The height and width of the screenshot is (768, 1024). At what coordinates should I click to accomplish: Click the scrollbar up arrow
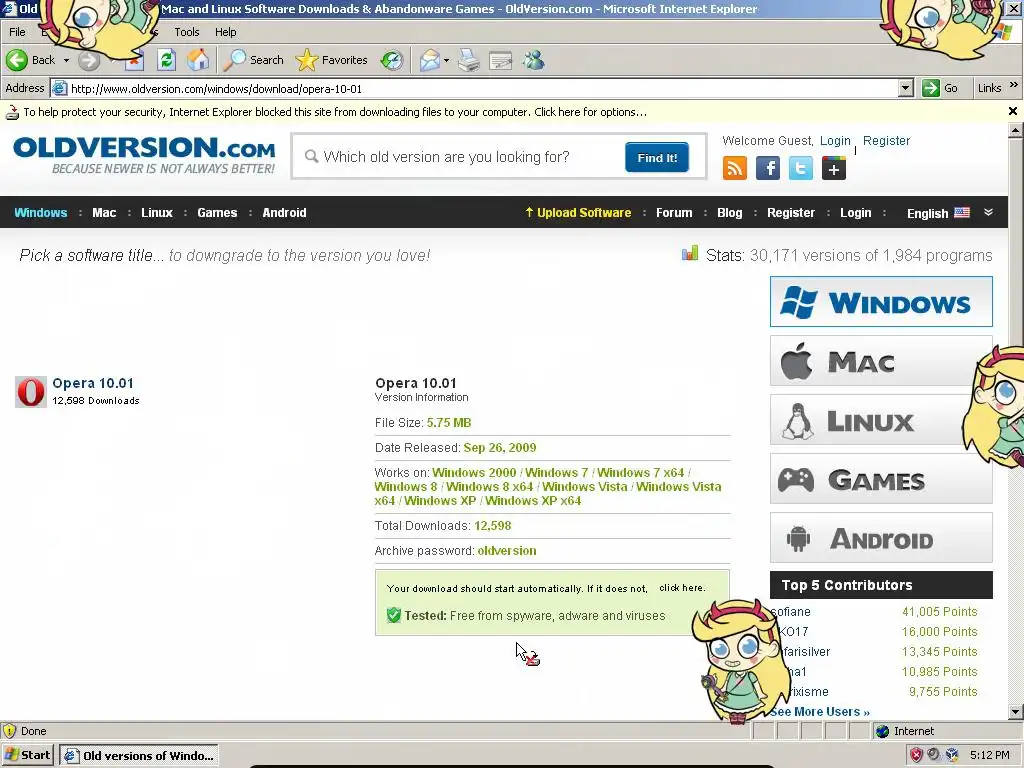(x=1015, y=131)
